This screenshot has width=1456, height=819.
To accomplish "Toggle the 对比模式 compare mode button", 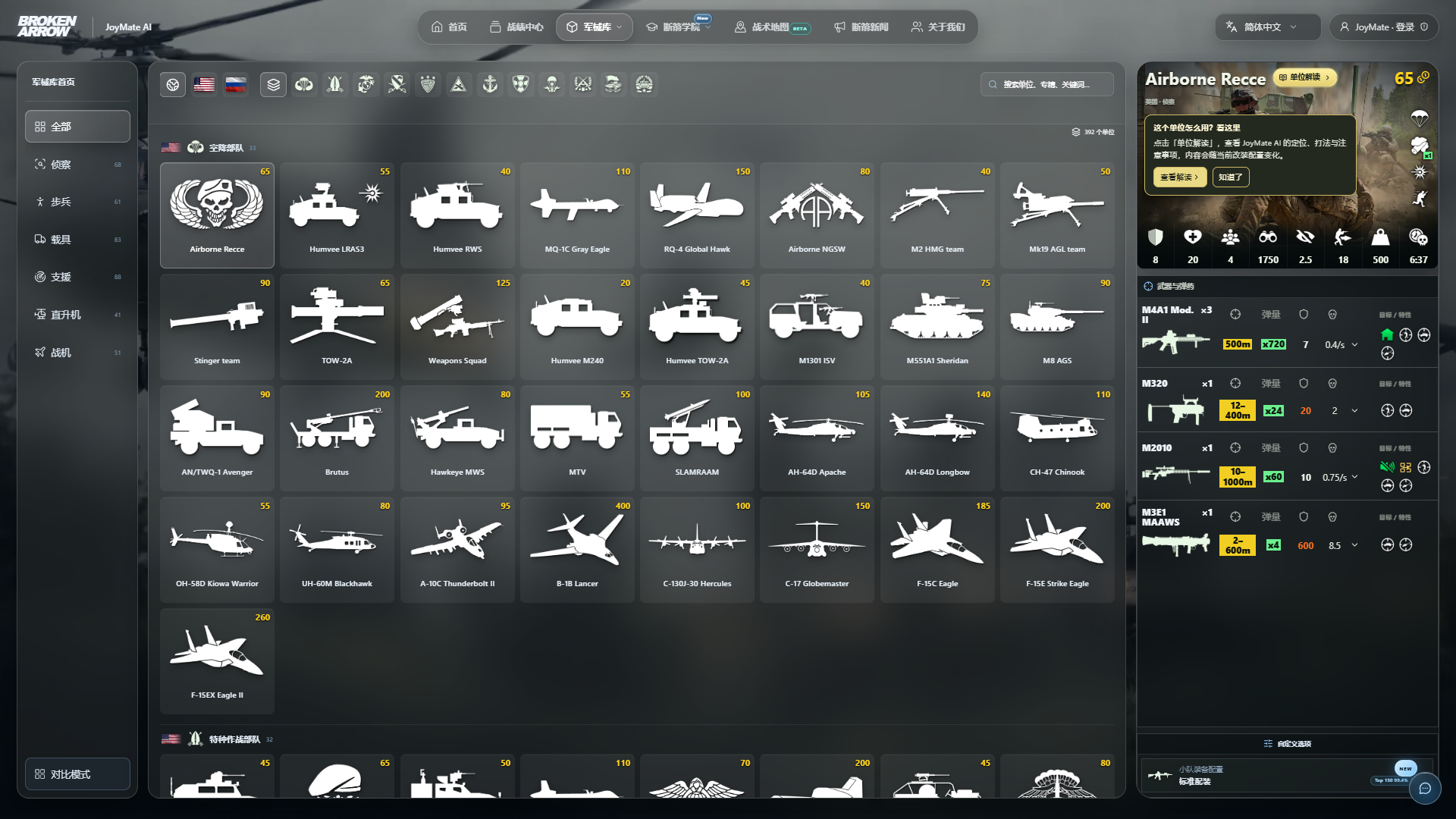I will (x=77, y=774).
